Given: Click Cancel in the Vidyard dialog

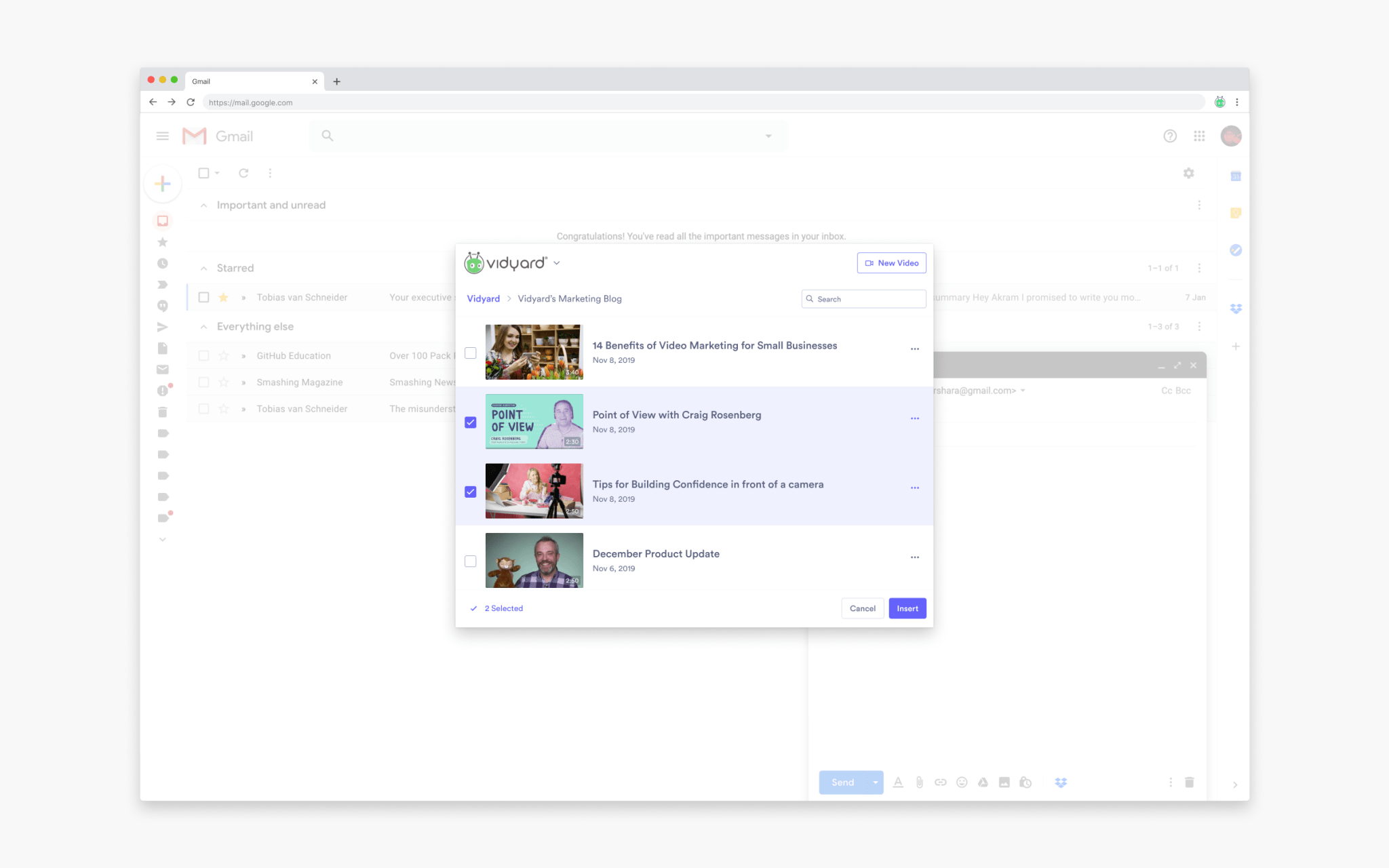Looking at the screenshot, I should [x=862, y=608].
